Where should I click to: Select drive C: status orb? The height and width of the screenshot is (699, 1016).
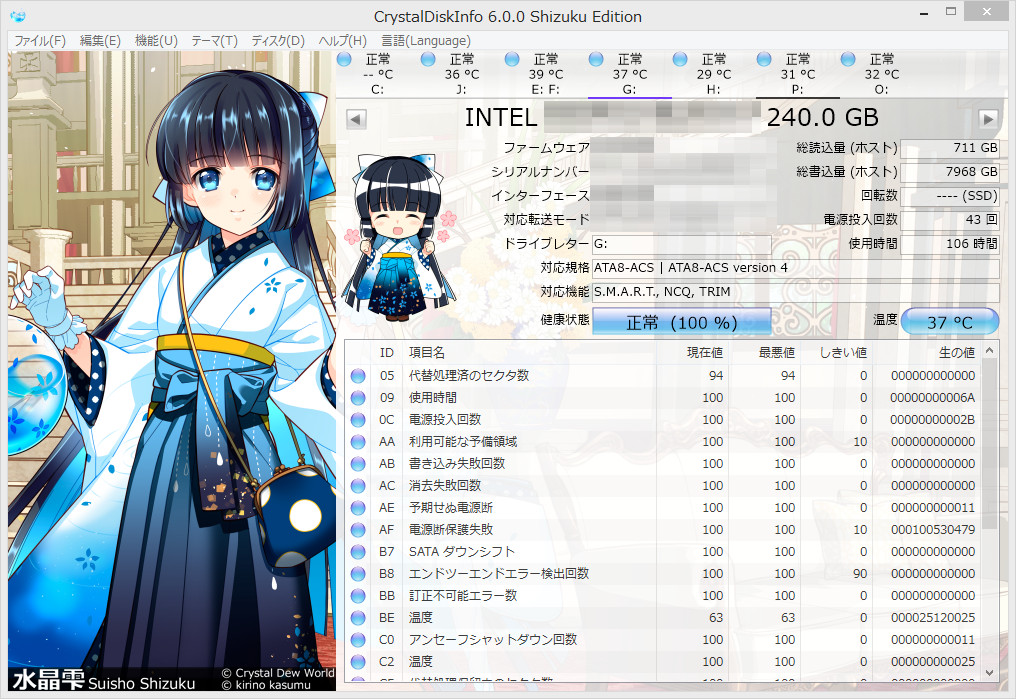[x=345, y=60]
